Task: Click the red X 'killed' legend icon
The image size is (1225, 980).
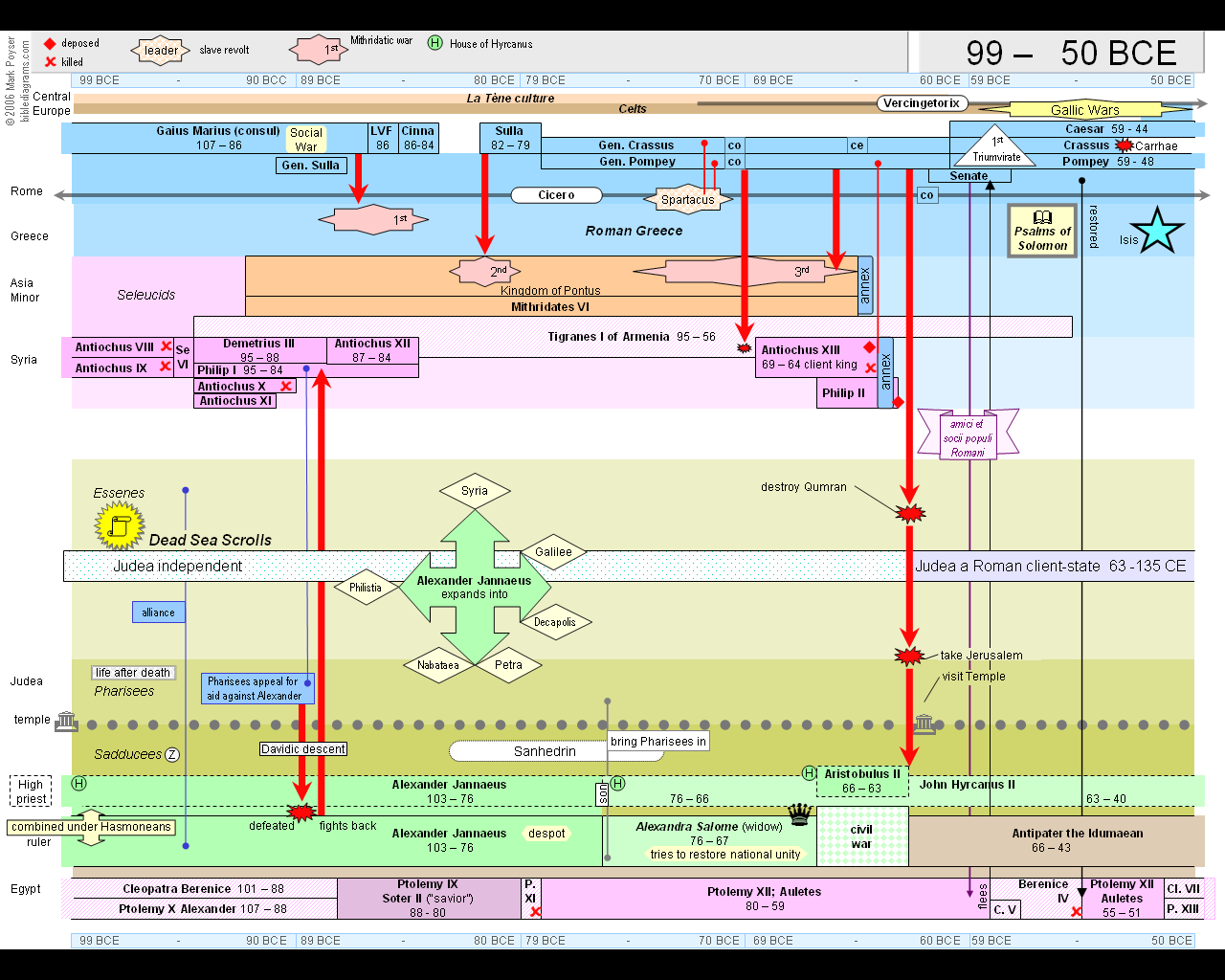Action: [x=51, y=62]
